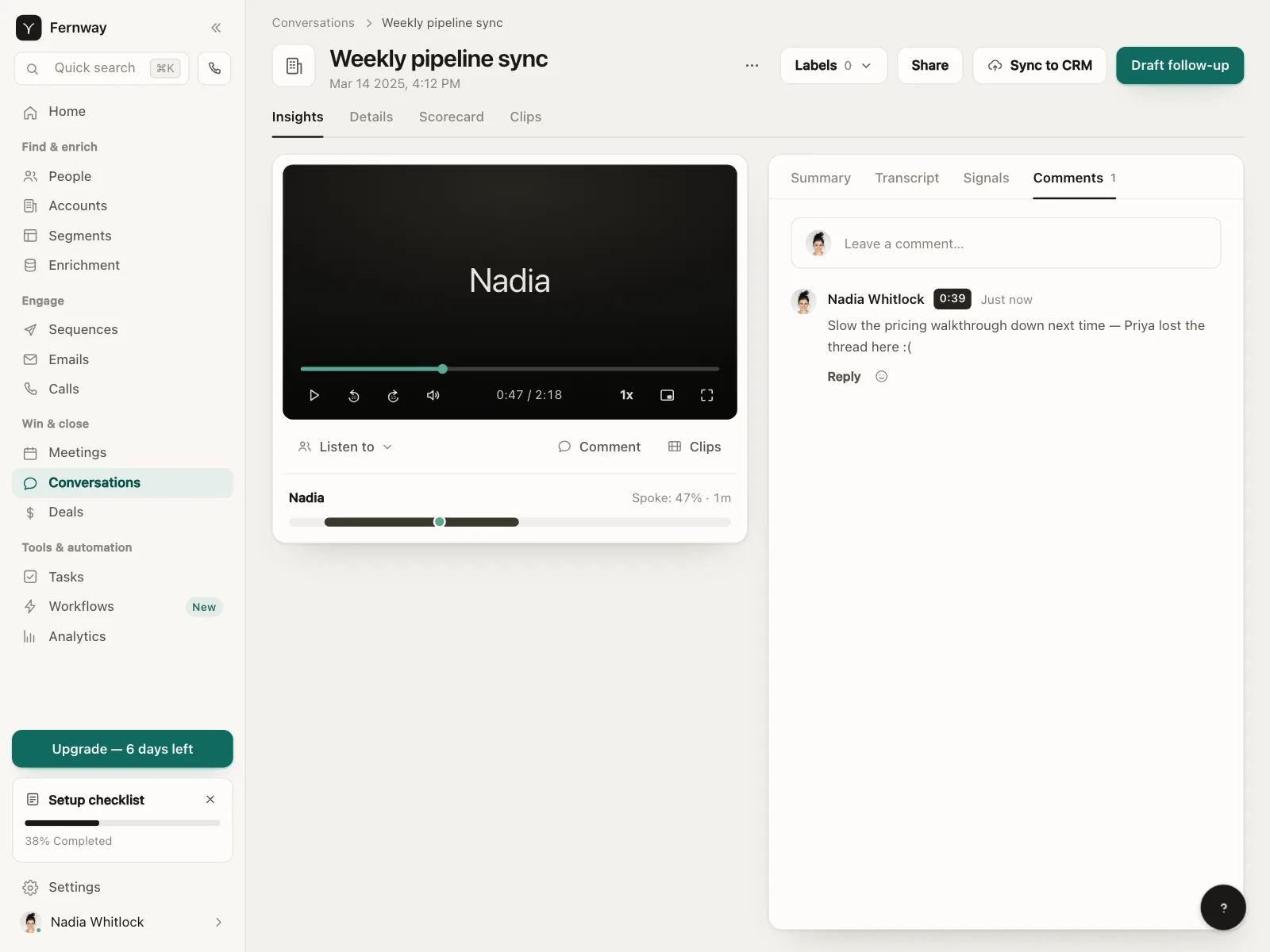Add an emoji reaction to comment
The height and width of the screenshot is (952, 1270).
pyautogui.click(x=881, y=377)
